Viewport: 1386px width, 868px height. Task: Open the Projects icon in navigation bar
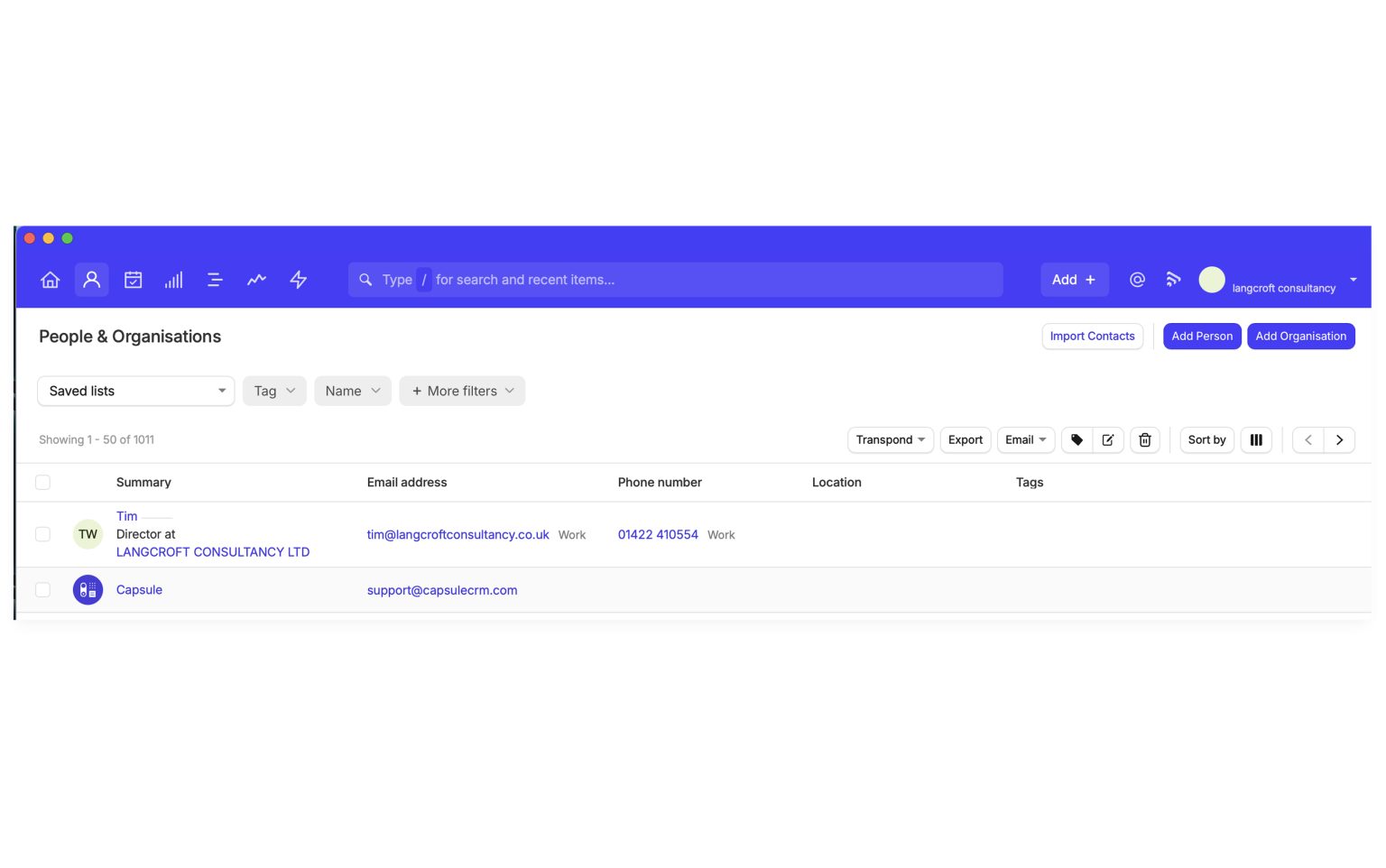(215, 280)
